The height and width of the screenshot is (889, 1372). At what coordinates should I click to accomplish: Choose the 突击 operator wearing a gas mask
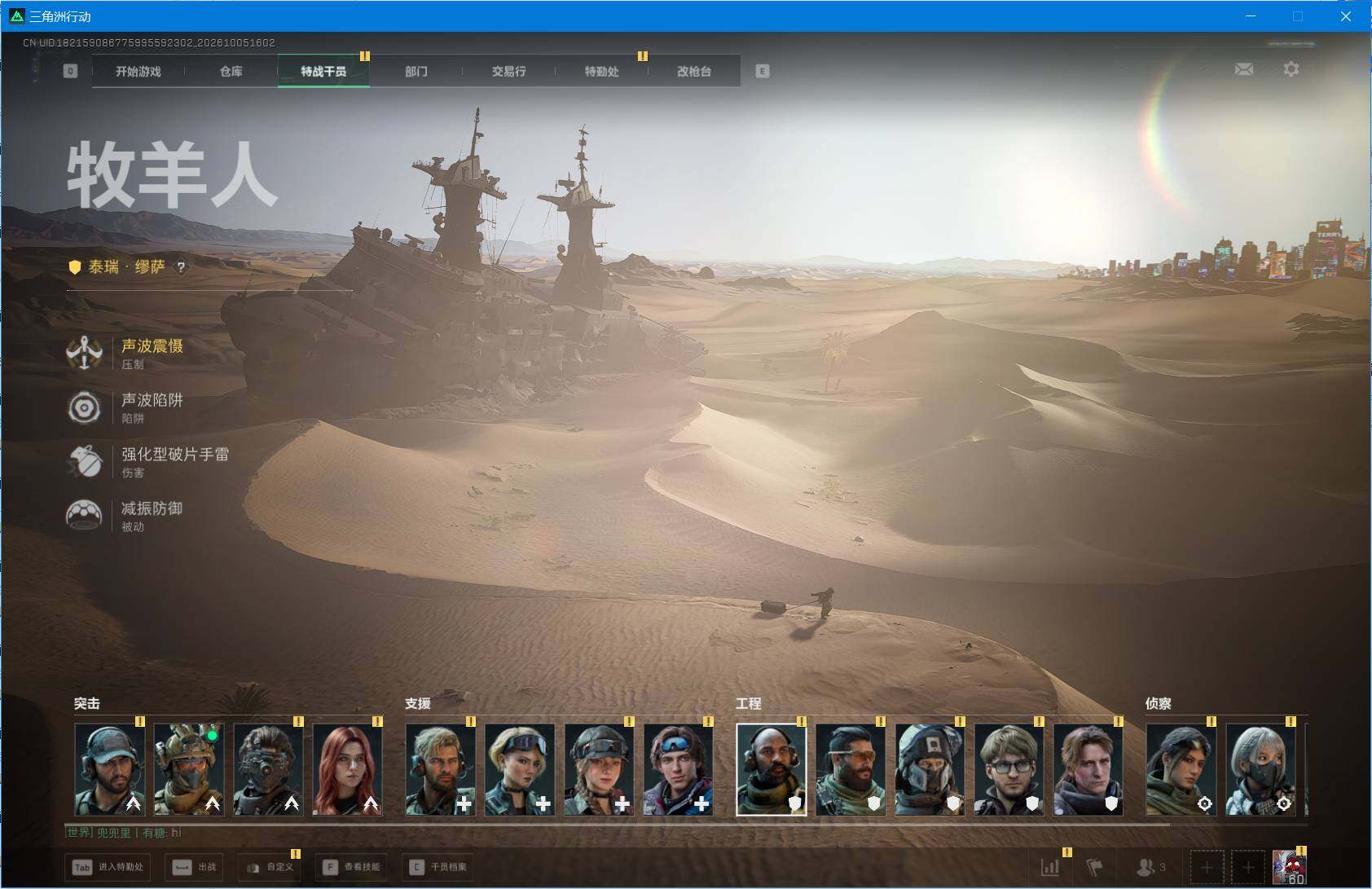[268, 769]
